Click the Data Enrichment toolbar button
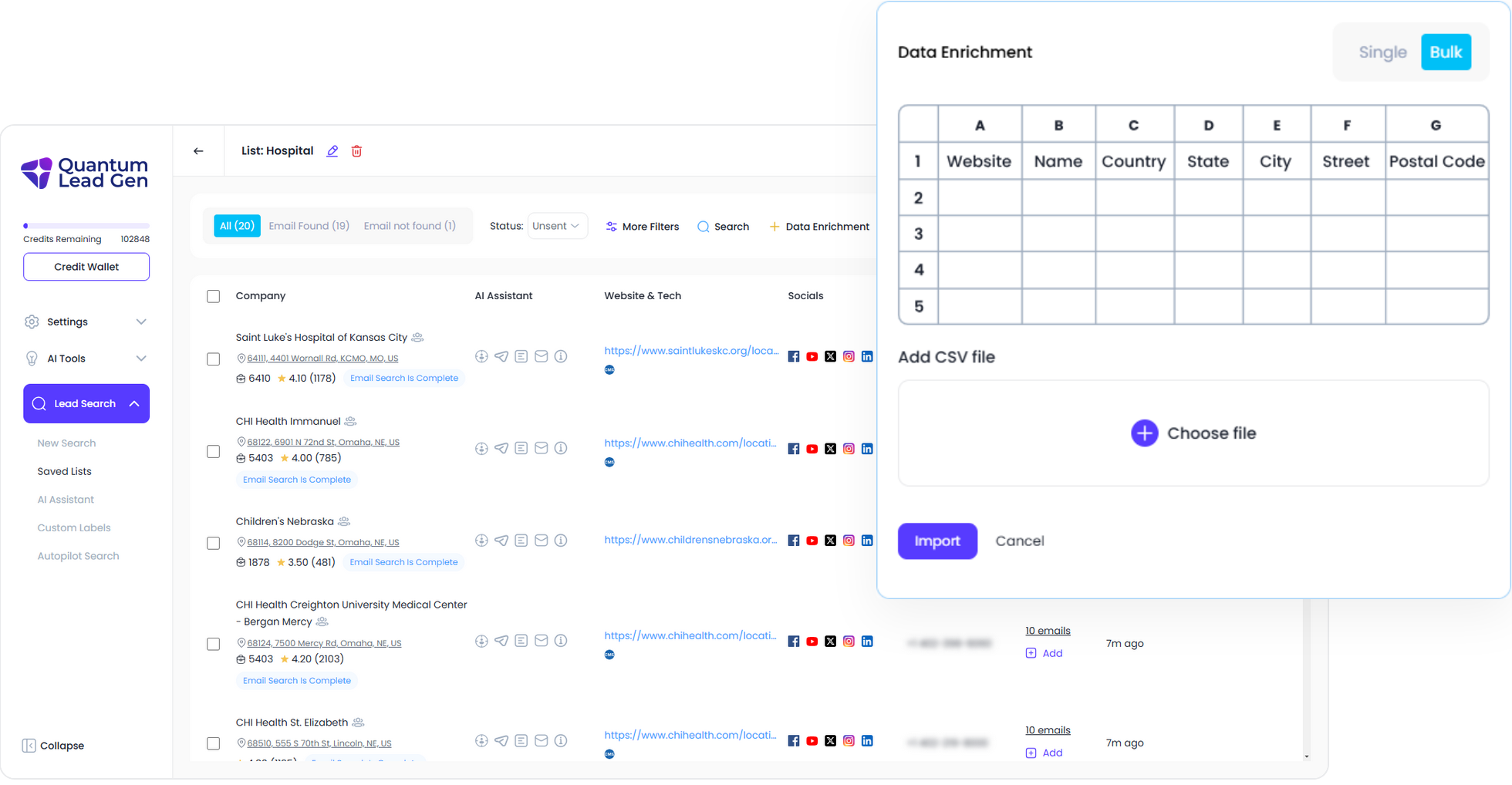Viewport: 1512px width, 785px height. click(819, 227)
